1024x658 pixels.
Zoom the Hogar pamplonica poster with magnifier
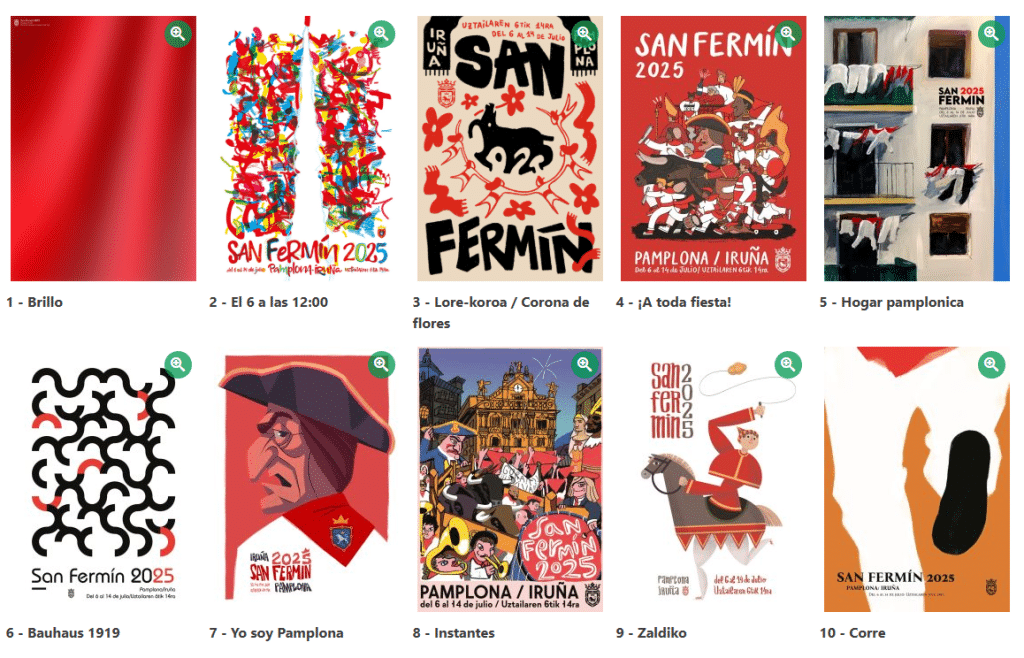[x=991, y=33]
